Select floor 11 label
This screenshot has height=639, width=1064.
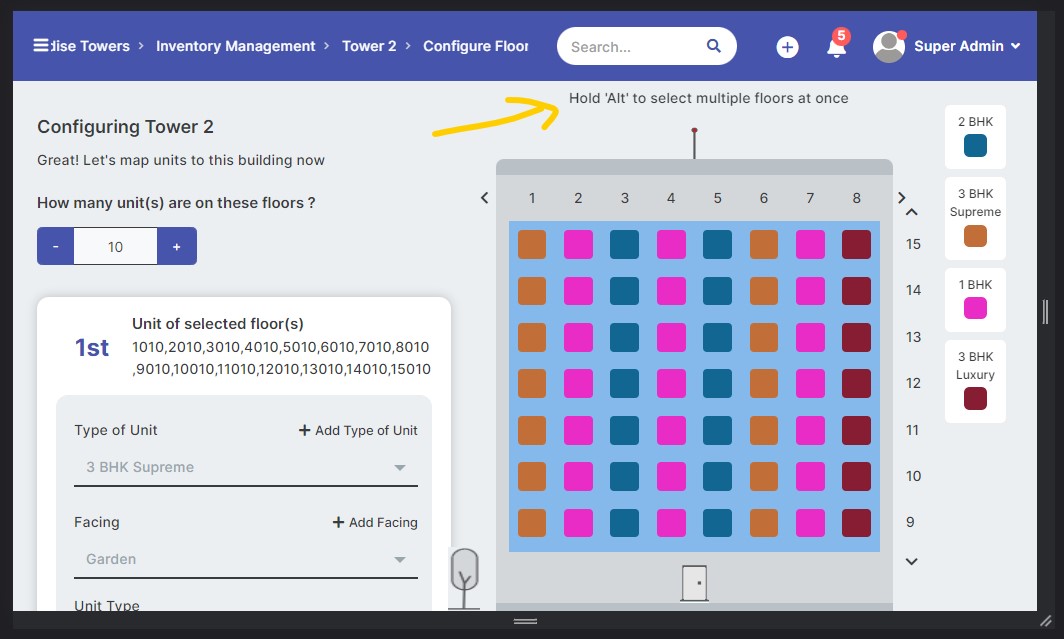point(913,430)
